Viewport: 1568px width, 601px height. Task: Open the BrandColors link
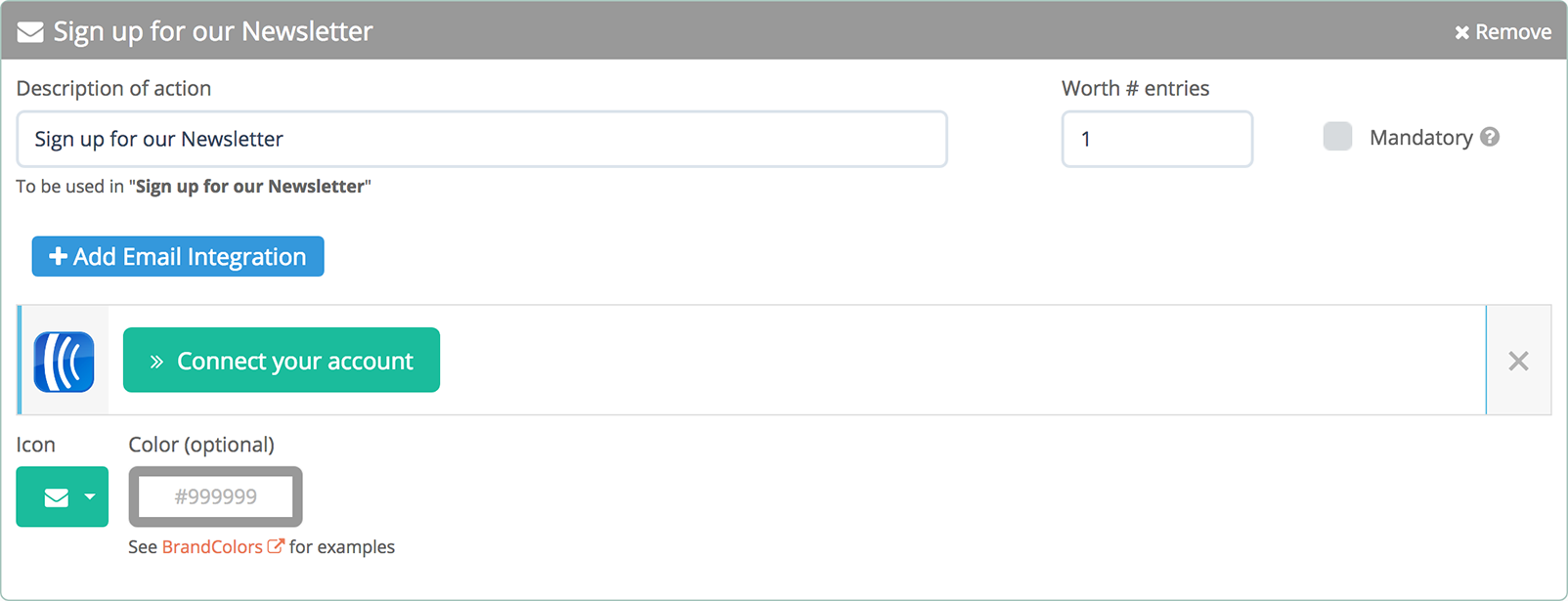click(212, 546)
